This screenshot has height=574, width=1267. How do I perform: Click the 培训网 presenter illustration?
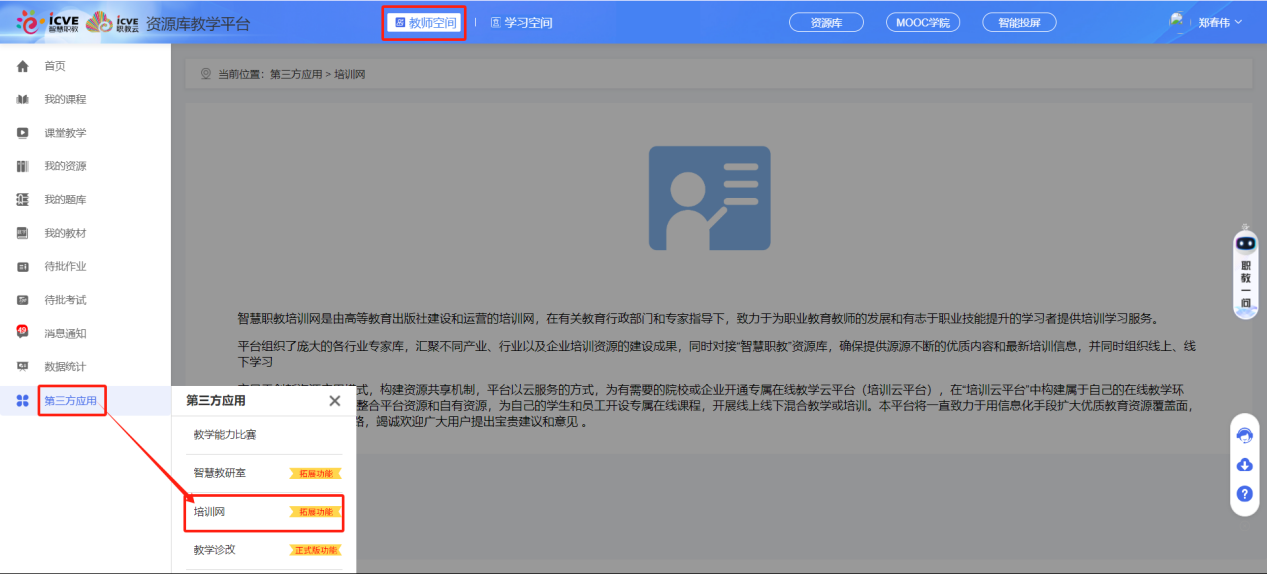pyautogui.click(x=710, y=198)
